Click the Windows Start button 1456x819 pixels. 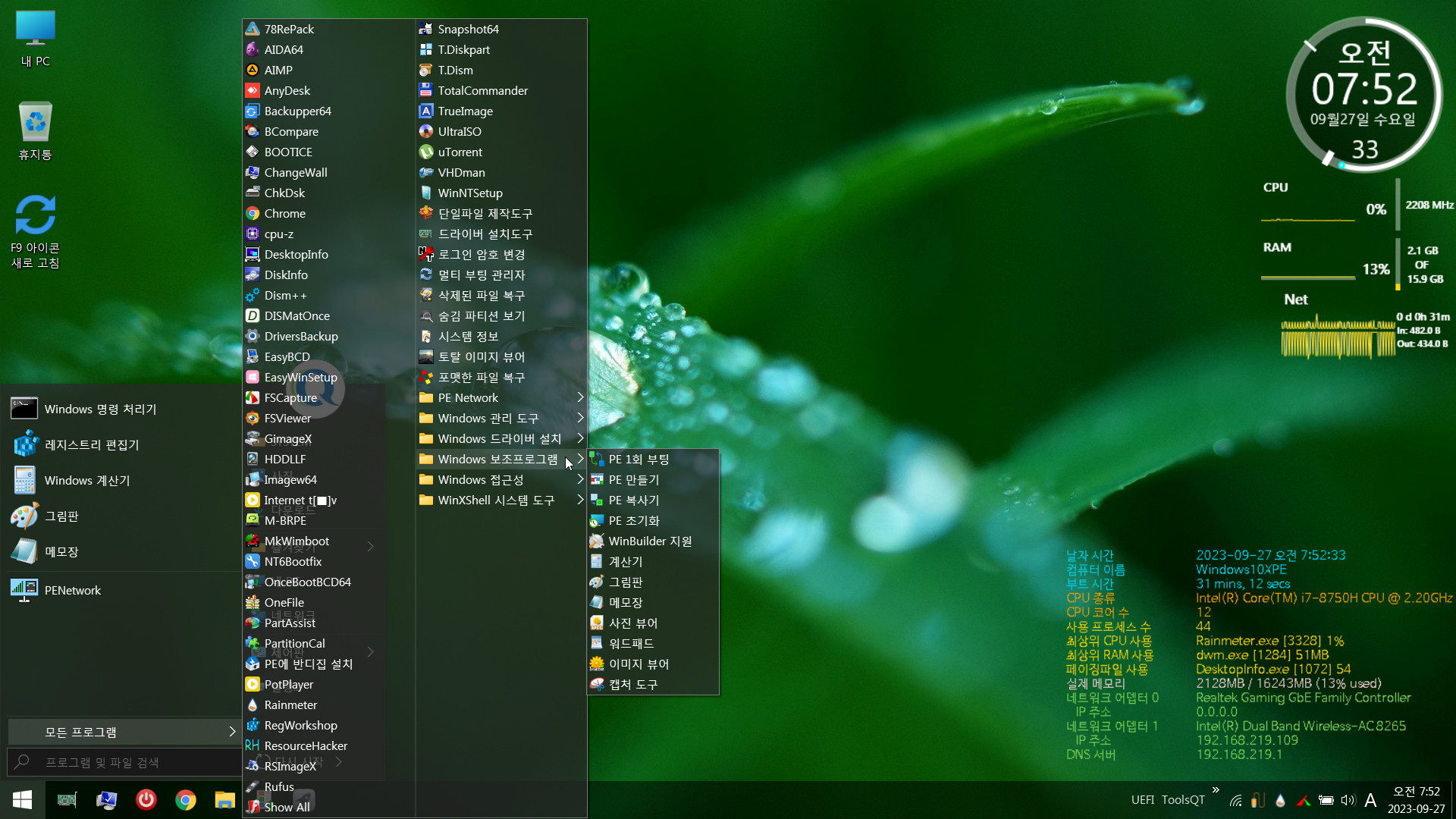coord(23,799)
